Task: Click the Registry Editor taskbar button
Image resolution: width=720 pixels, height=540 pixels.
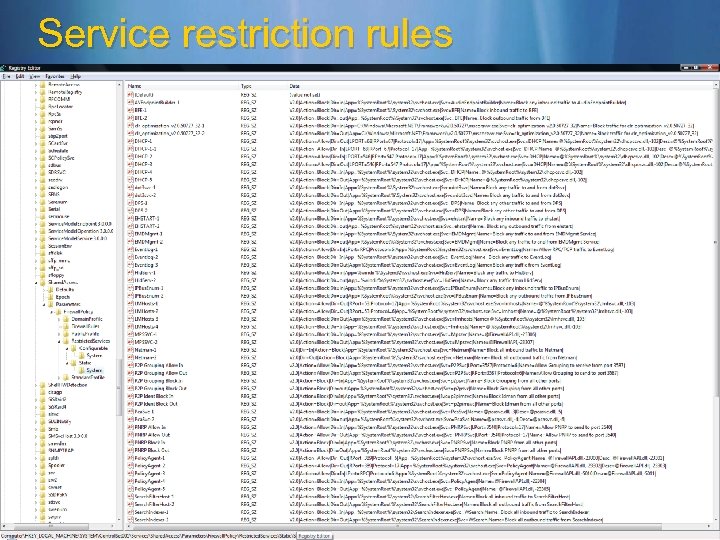Action: click(x=315, y=536)
